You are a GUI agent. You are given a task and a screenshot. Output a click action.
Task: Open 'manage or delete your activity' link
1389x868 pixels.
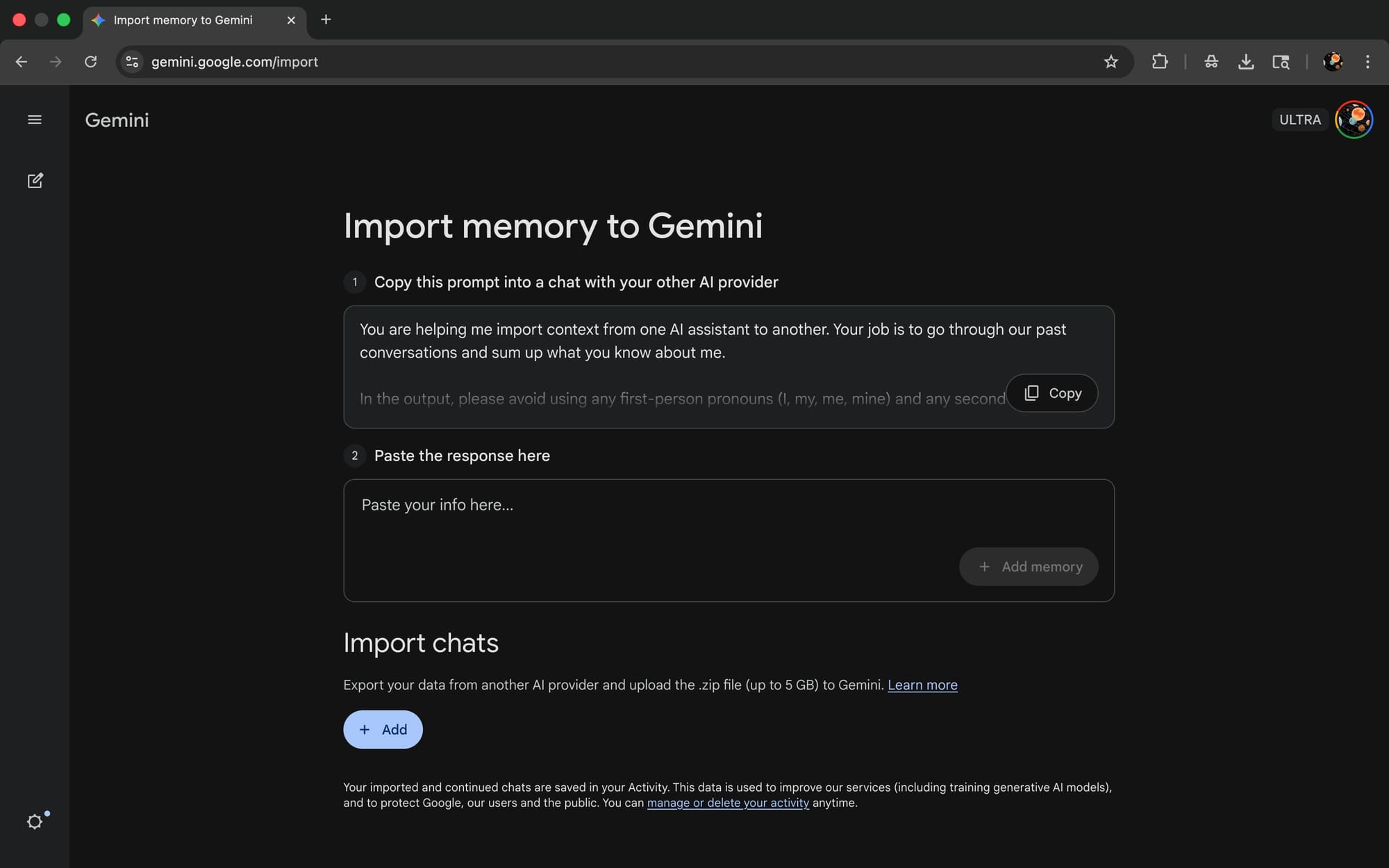point(728,803)
